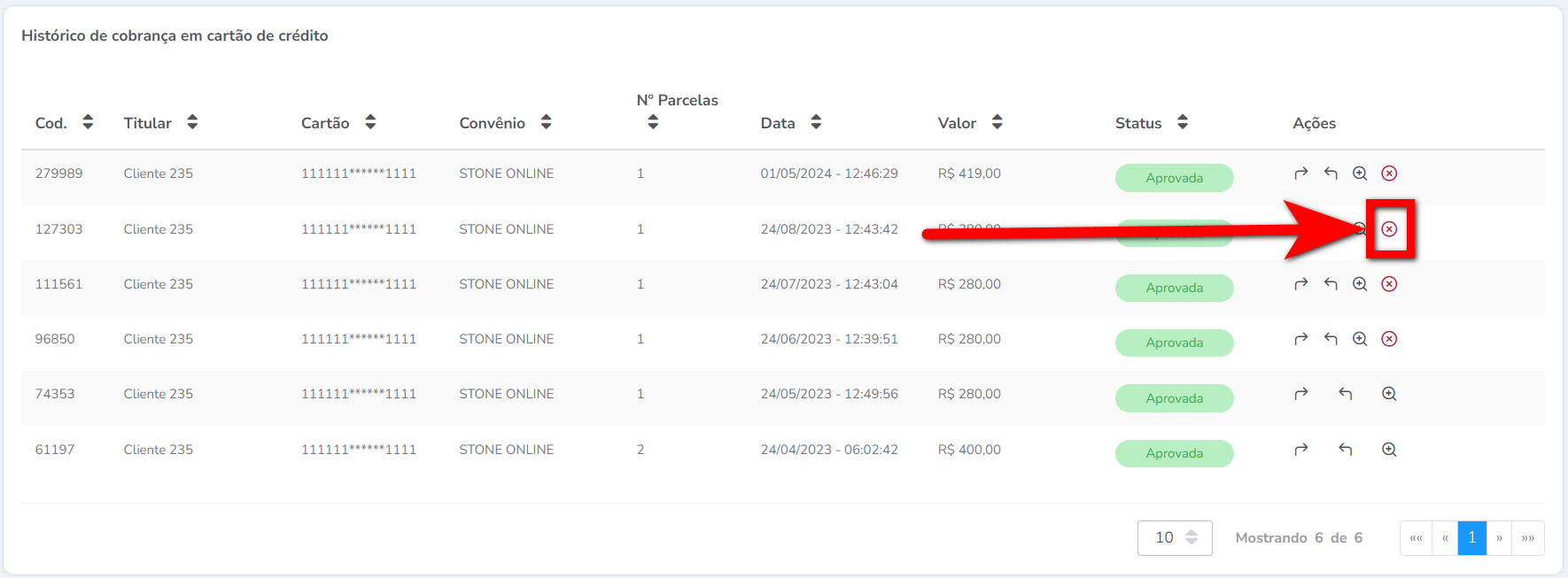Cancel the 24/06/2023 charge with red X

(1389, 339)
